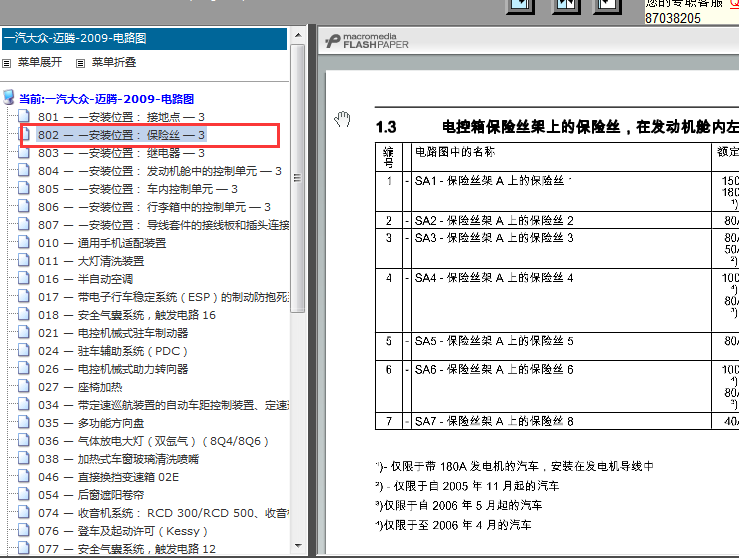This screenshot has width=739, height=558.
Task: Open 076 登车及起动许可 (Kessy) entry
Action: coord(123,531)
